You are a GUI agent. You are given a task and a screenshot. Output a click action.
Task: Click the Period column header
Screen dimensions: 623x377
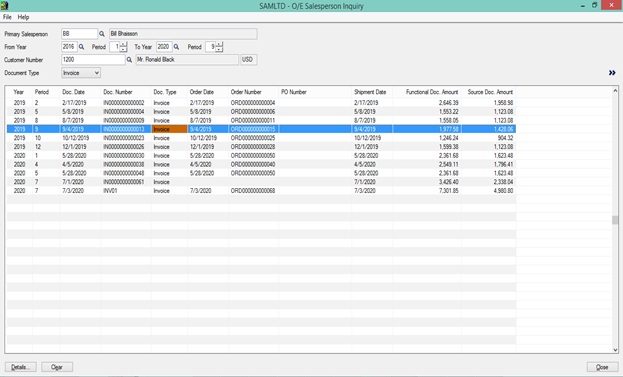point(42,92)
